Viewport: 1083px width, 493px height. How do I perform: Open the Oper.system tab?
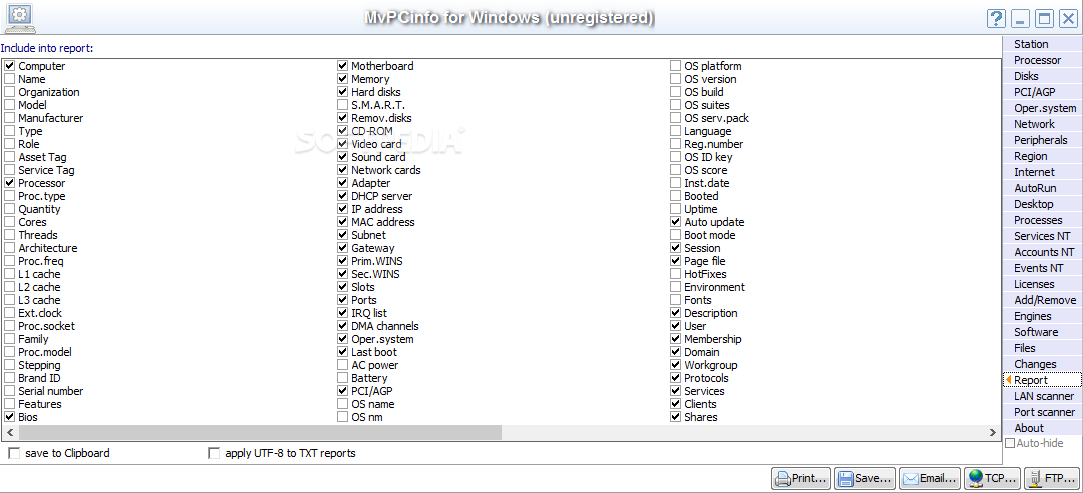[1042, 108]
